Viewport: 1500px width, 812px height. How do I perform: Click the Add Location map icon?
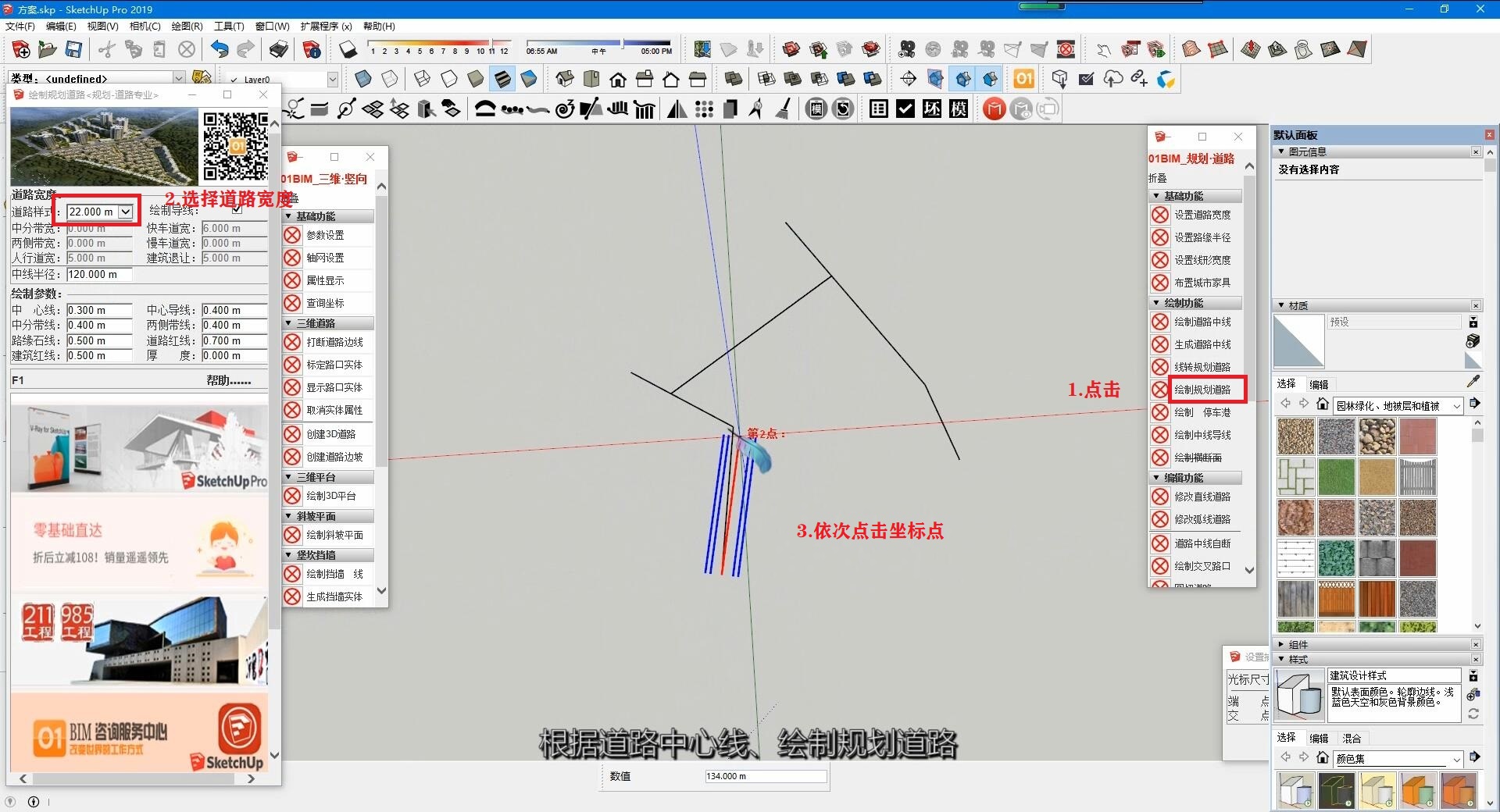702,50
